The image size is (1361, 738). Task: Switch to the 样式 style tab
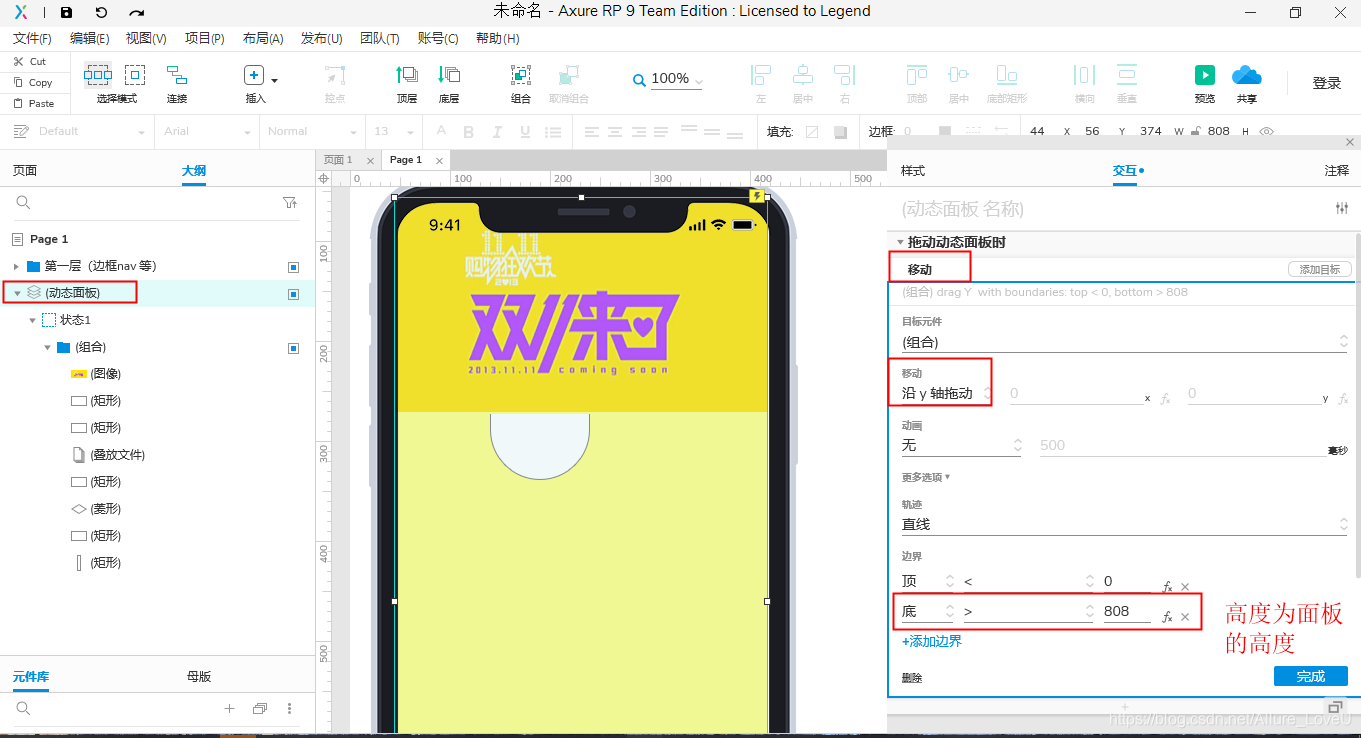pyautogui.click(x=913, y=171)
